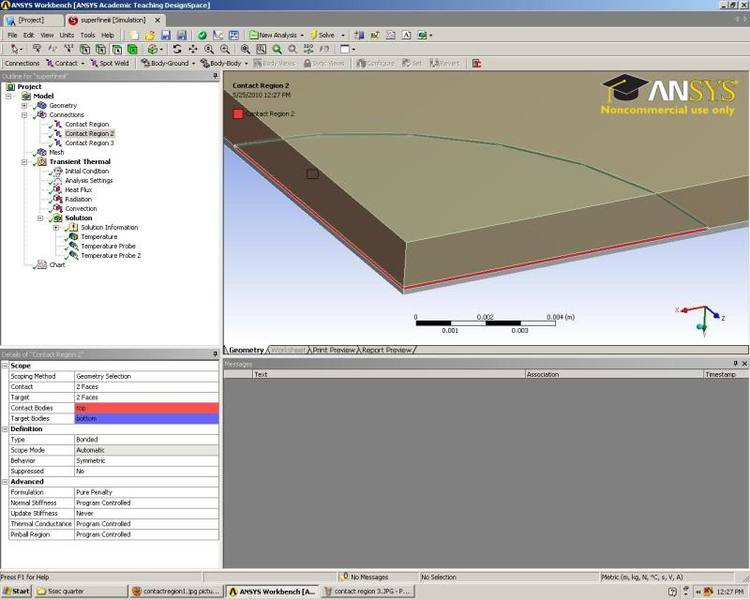
Task: Click the Open folder icon
Action: tap(150, 35)
